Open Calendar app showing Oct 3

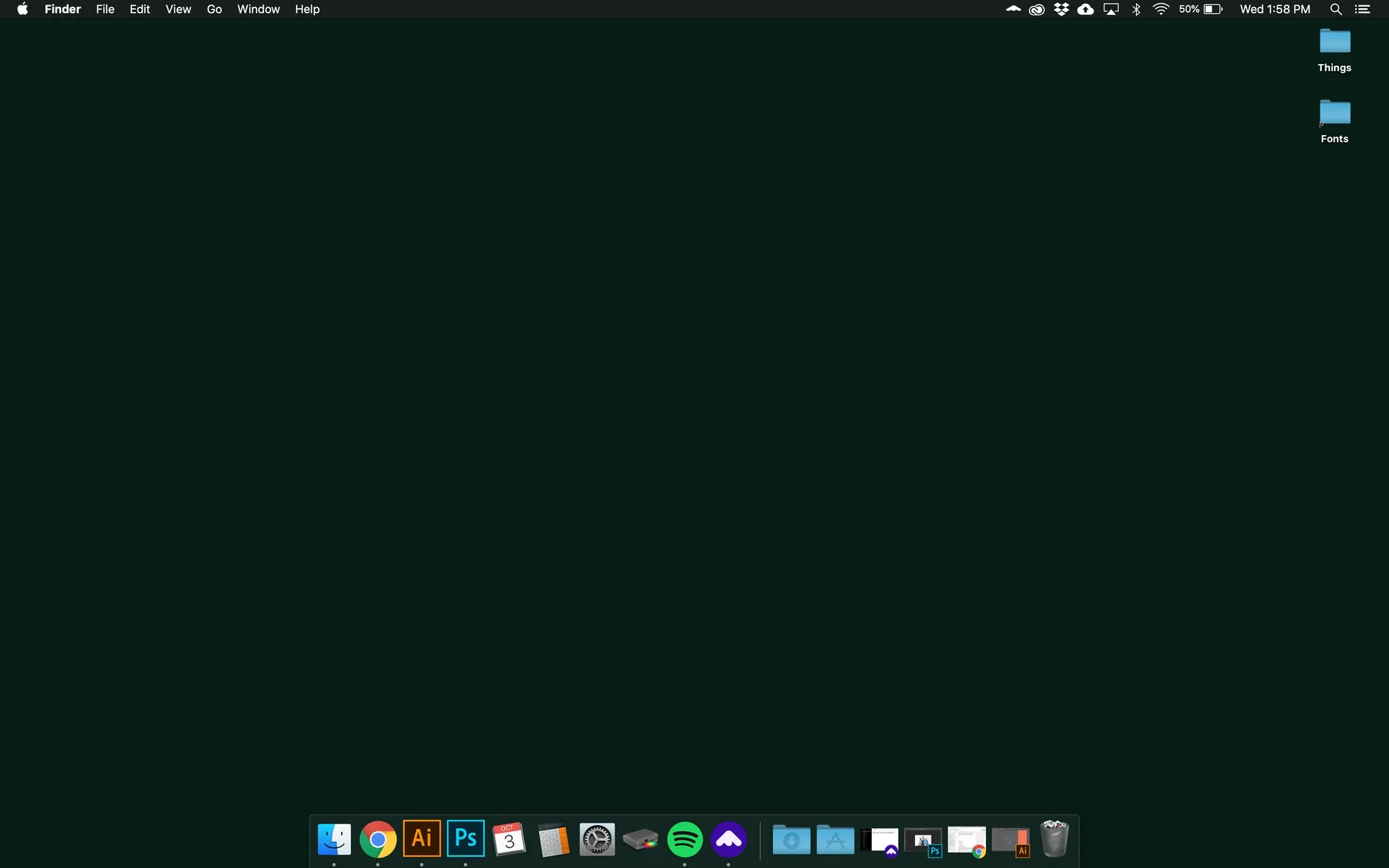pos(510,839)
